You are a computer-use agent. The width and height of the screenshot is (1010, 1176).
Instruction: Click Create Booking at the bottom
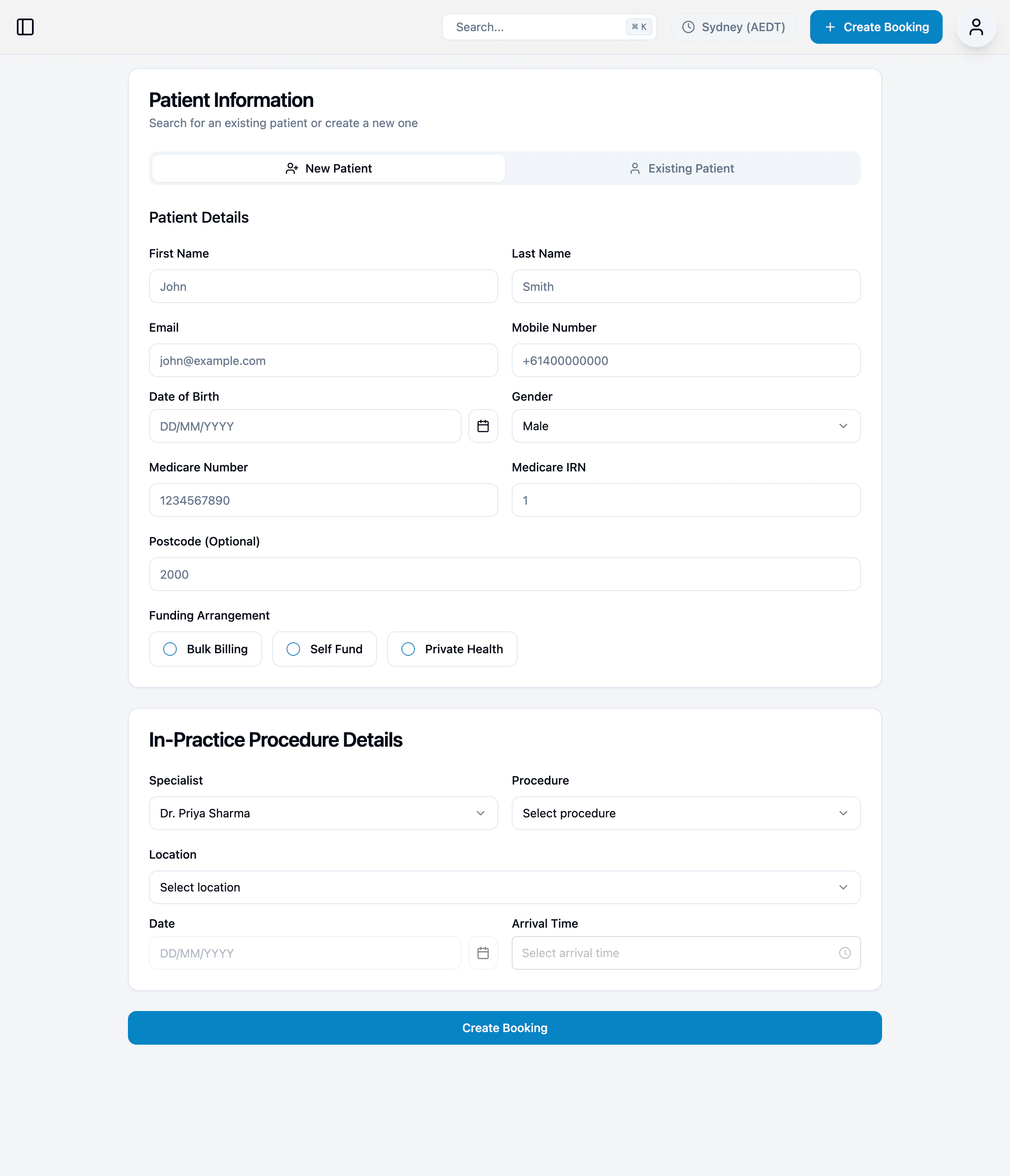(x=505, y=1027)
